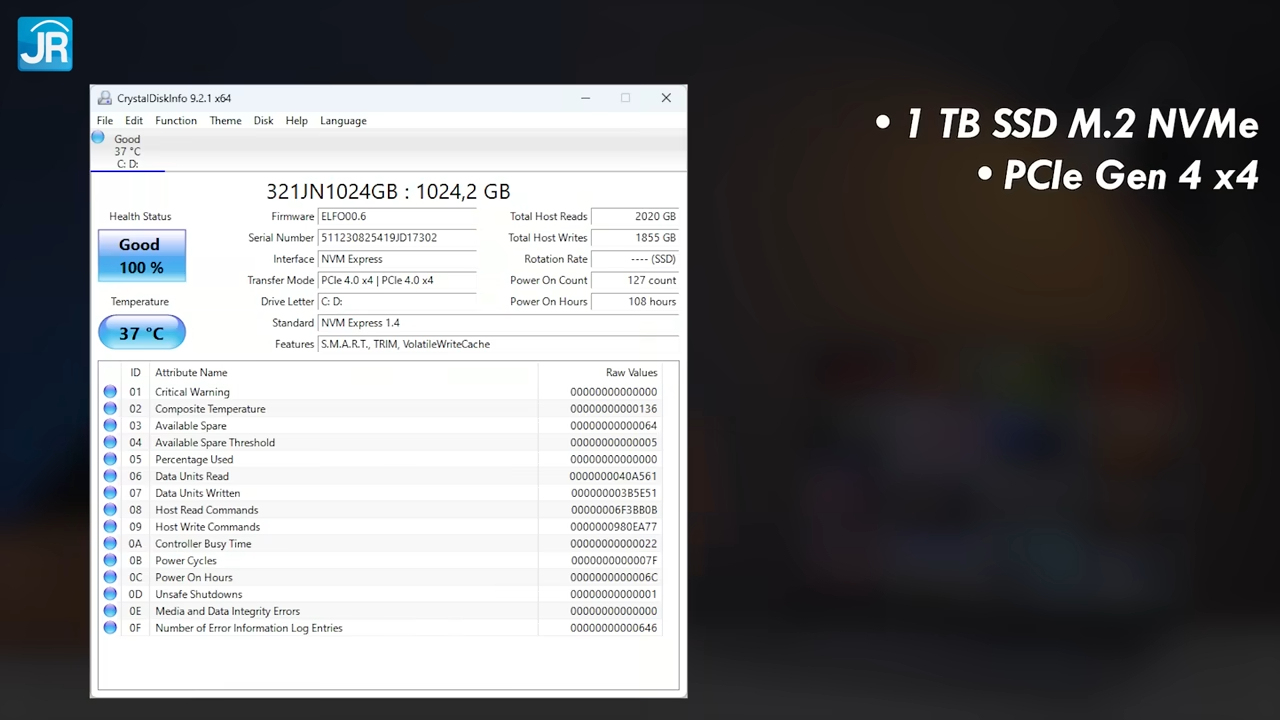
Task: Click the indicator beside Media and Data Integrity Errors
Action: click(x=110, y=611)
